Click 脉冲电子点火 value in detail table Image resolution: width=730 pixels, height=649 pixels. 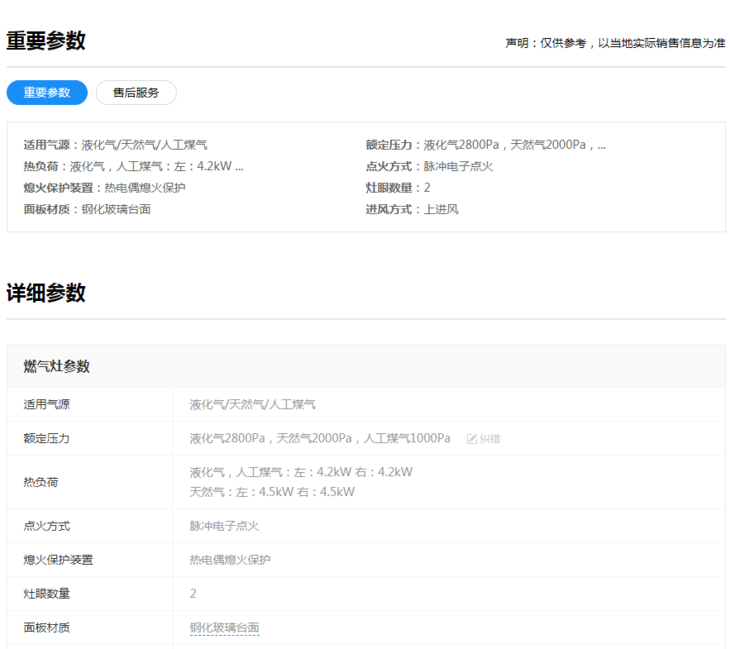pyautogui.click(x=224, y=526)
